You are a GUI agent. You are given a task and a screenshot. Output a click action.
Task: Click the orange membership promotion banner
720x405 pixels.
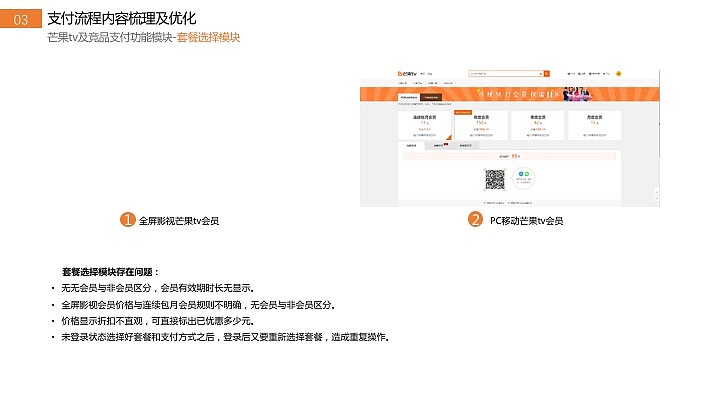pyautogui.click(x=510, y=94)
